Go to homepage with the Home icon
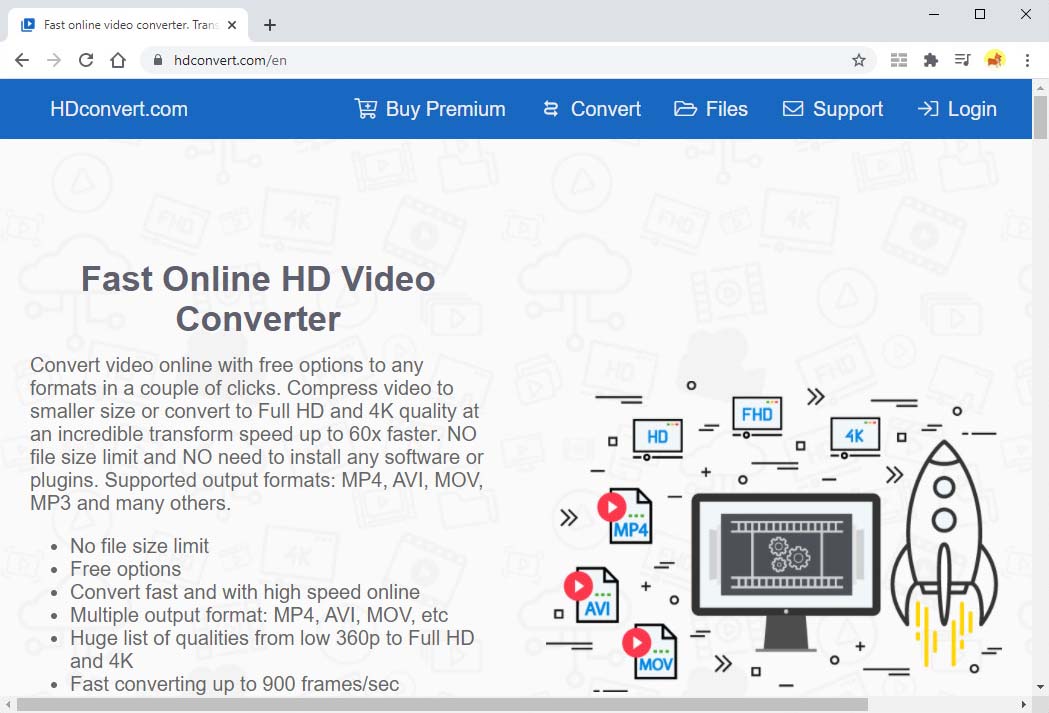The image size is (1049, 713). point(117,60)
